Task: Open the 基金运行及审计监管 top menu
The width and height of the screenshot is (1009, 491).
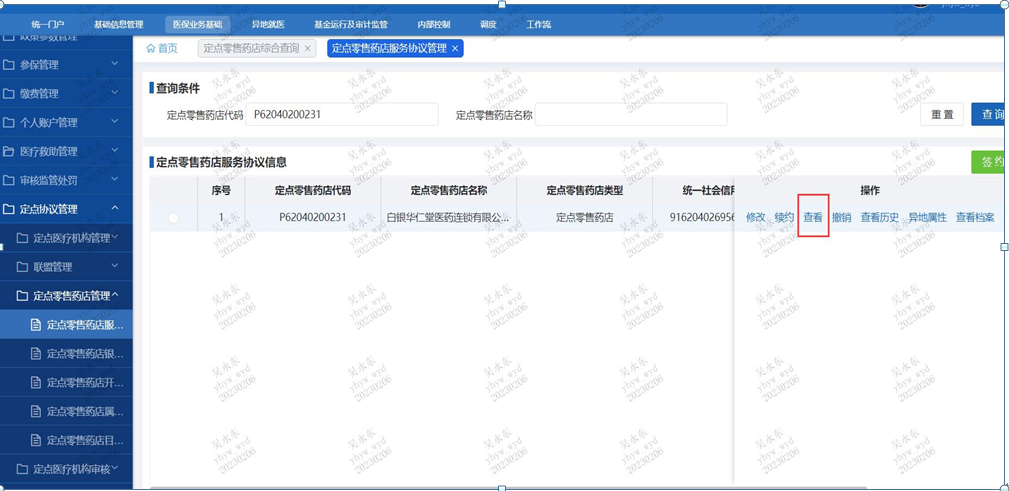Action: [351, 24]
